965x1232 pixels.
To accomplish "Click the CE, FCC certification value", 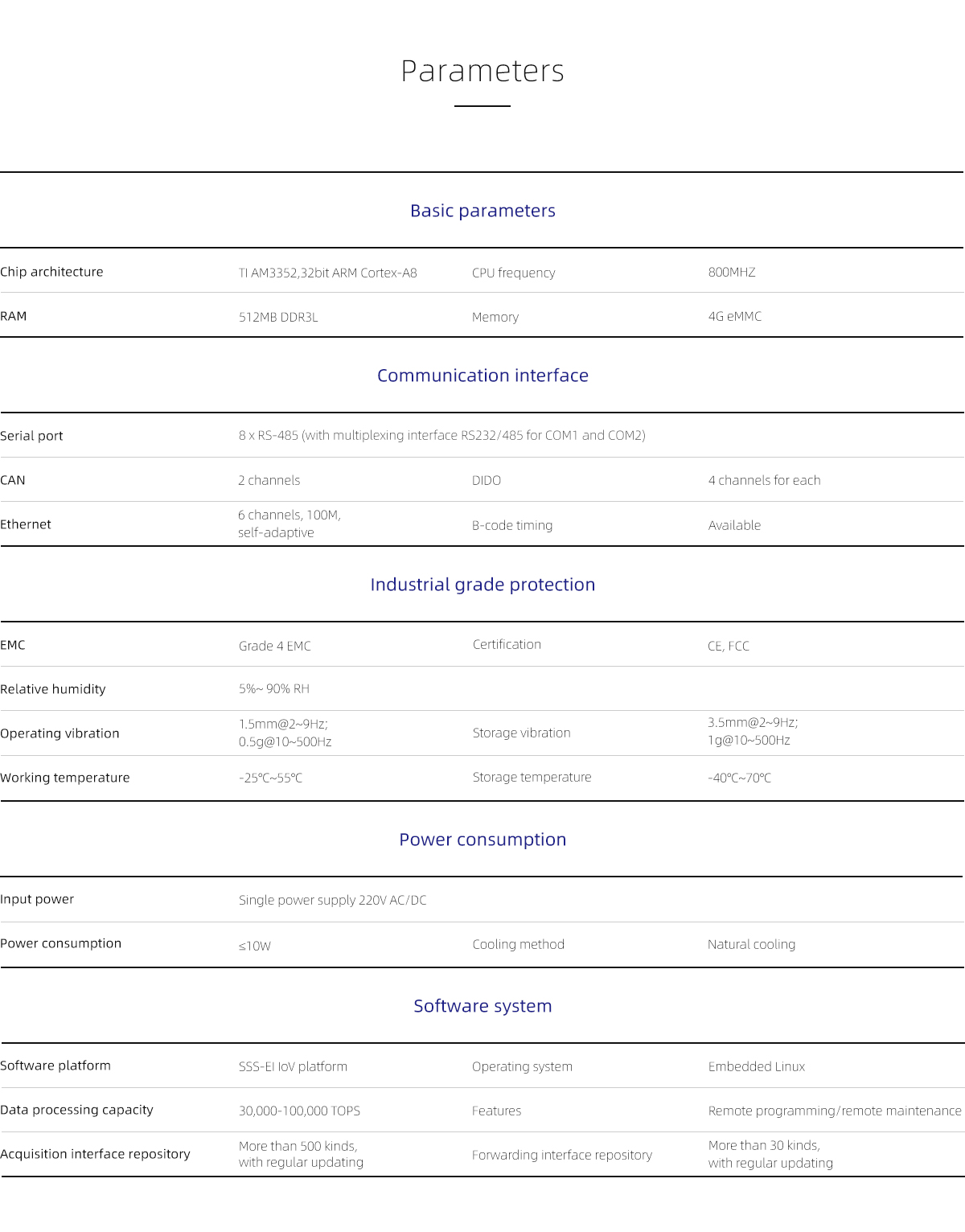I will (728, 646).
